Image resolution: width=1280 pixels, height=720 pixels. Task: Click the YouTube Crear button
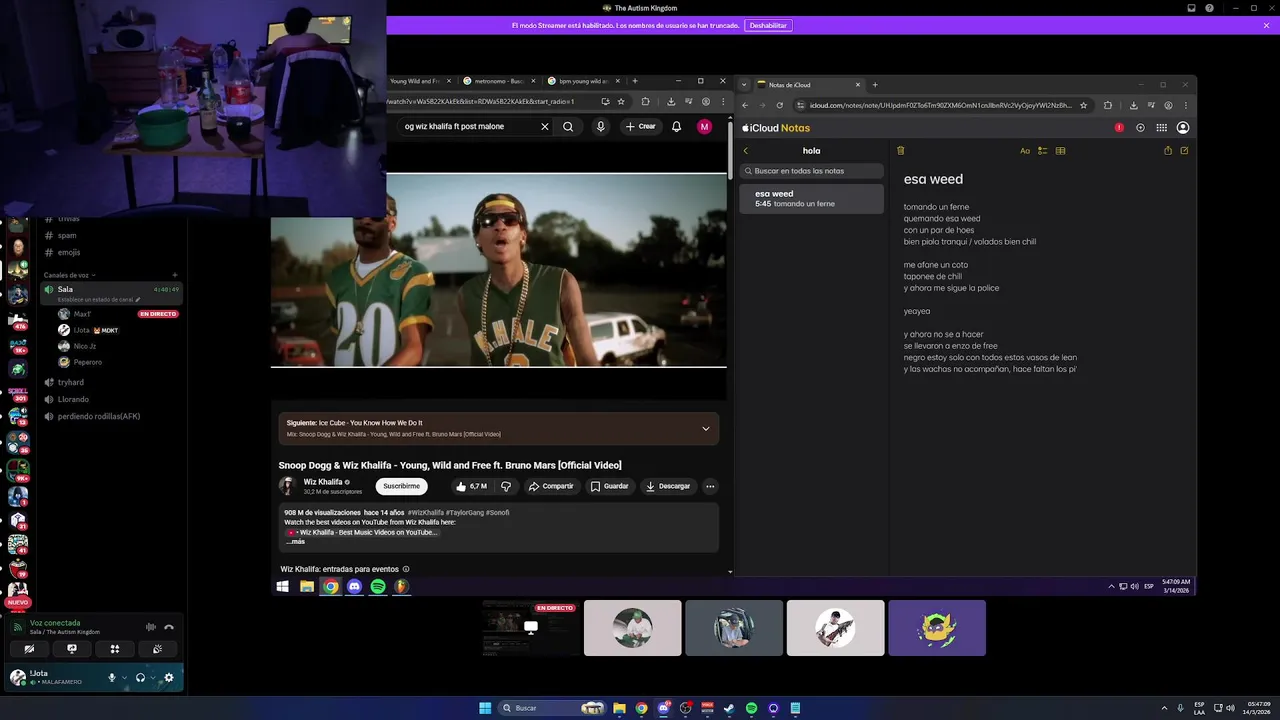(x=640, y=126)
